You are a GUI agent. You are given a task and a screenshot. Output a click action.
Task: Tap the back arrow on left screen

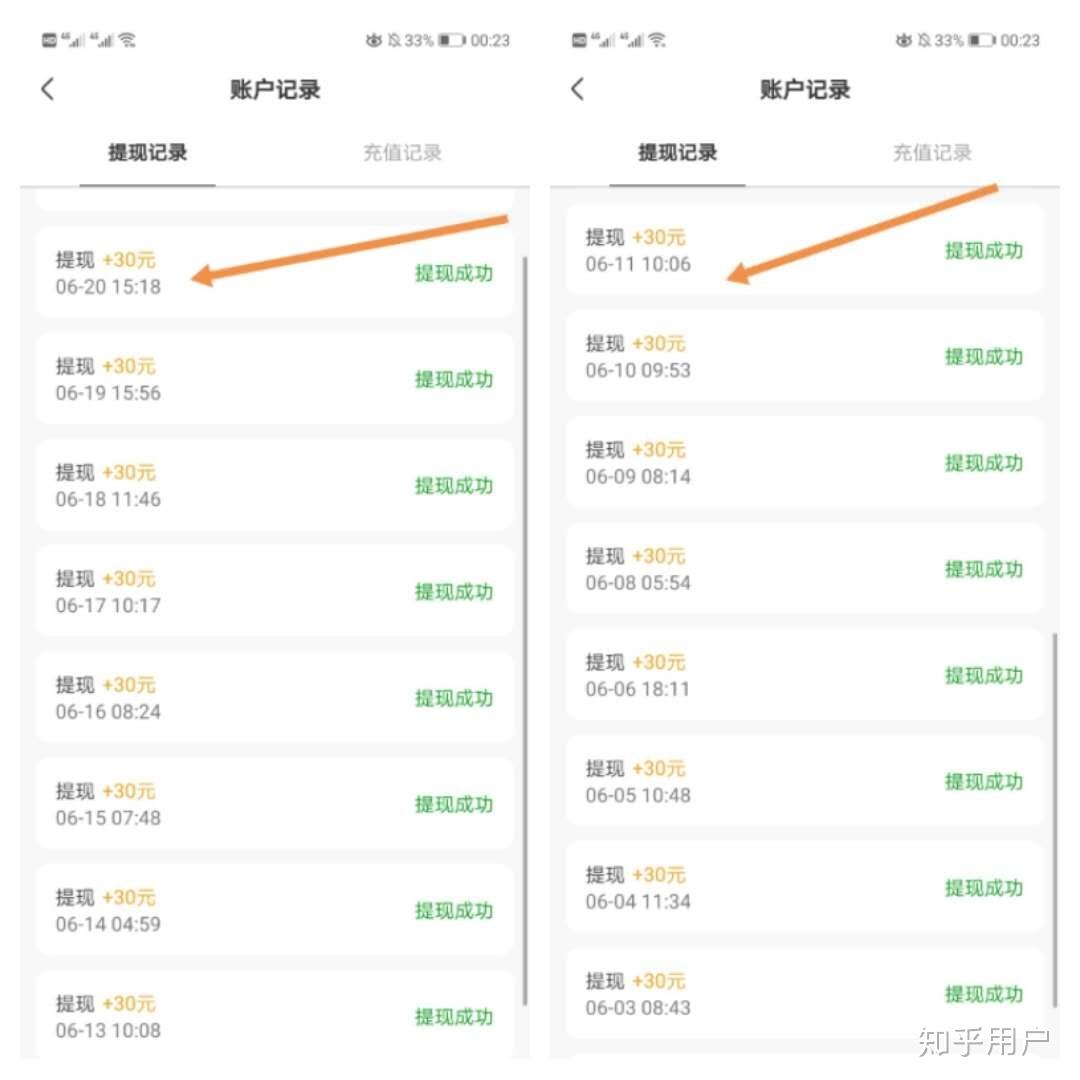tap(48, 89)
